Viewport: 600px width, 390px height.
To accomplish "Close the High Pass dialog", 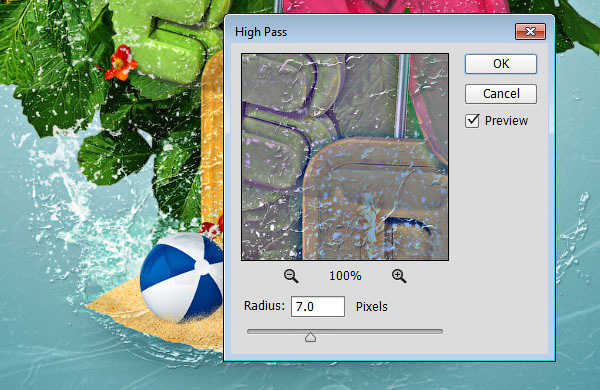I will (x=530, y=31).
